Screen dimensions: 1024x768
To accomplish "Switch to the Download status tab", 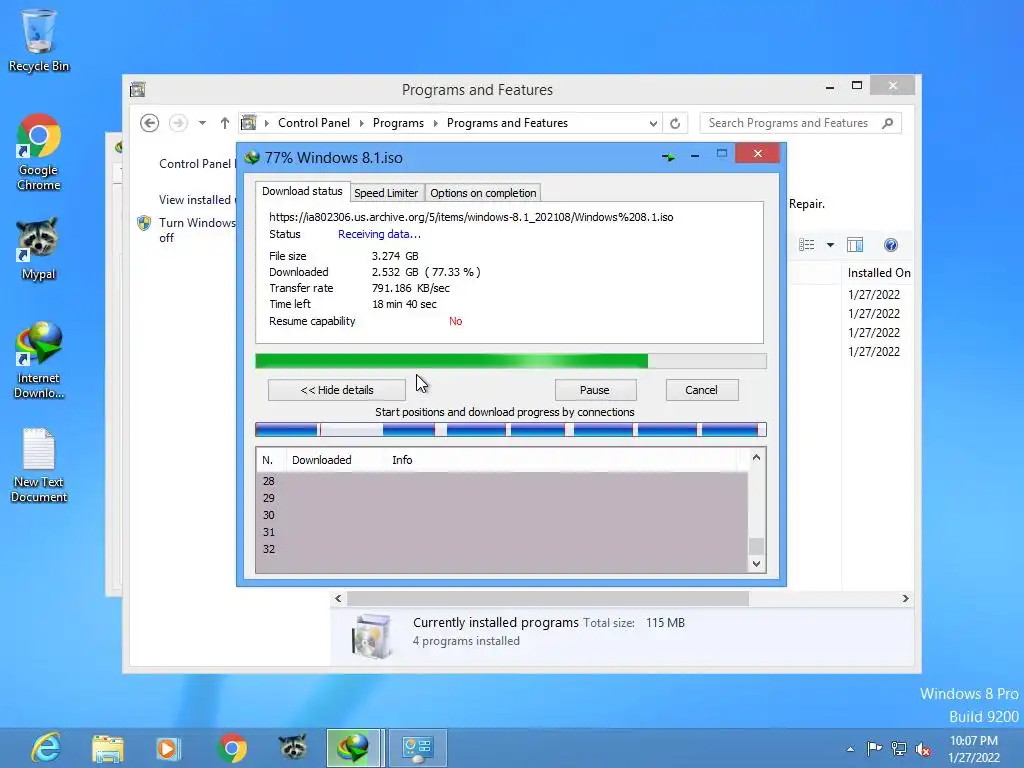I will (x=302, y=191).
